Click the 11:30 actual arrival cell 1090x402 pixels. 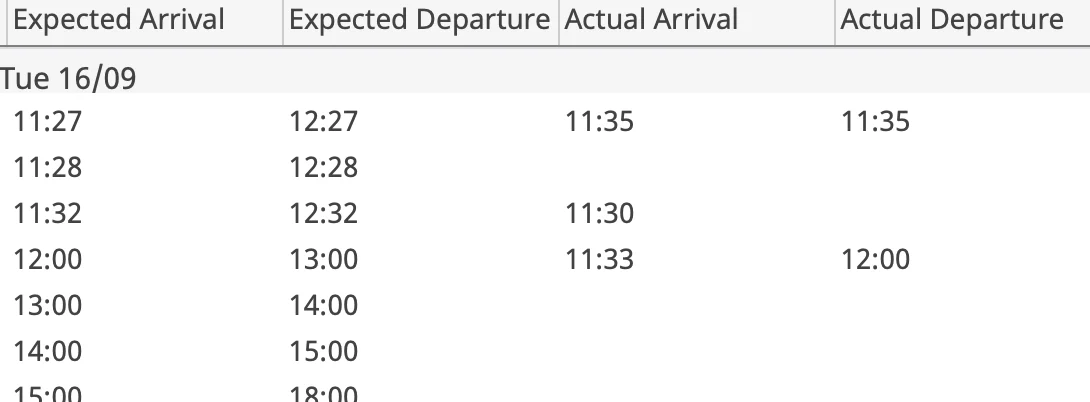coord(599,214)
